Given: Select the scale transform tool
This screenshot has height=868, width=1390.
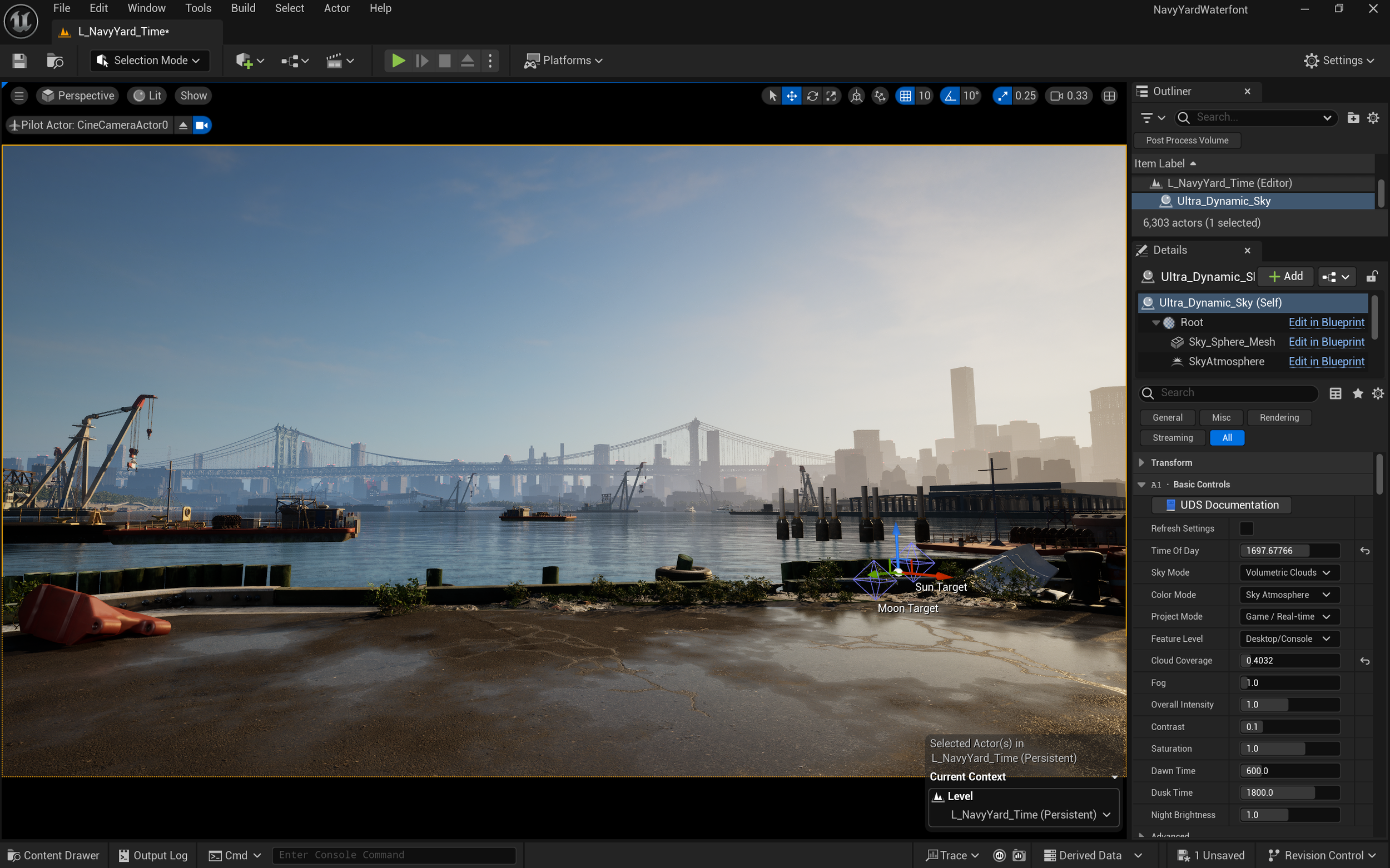Looking at the screenshot, I should (831, 96).
